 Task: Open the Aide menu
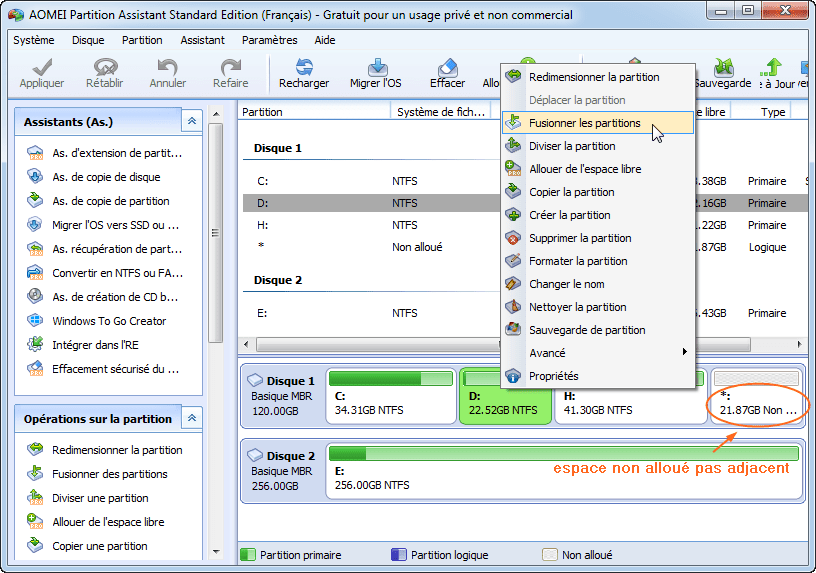pyautogui.click(x=325, y=40)
